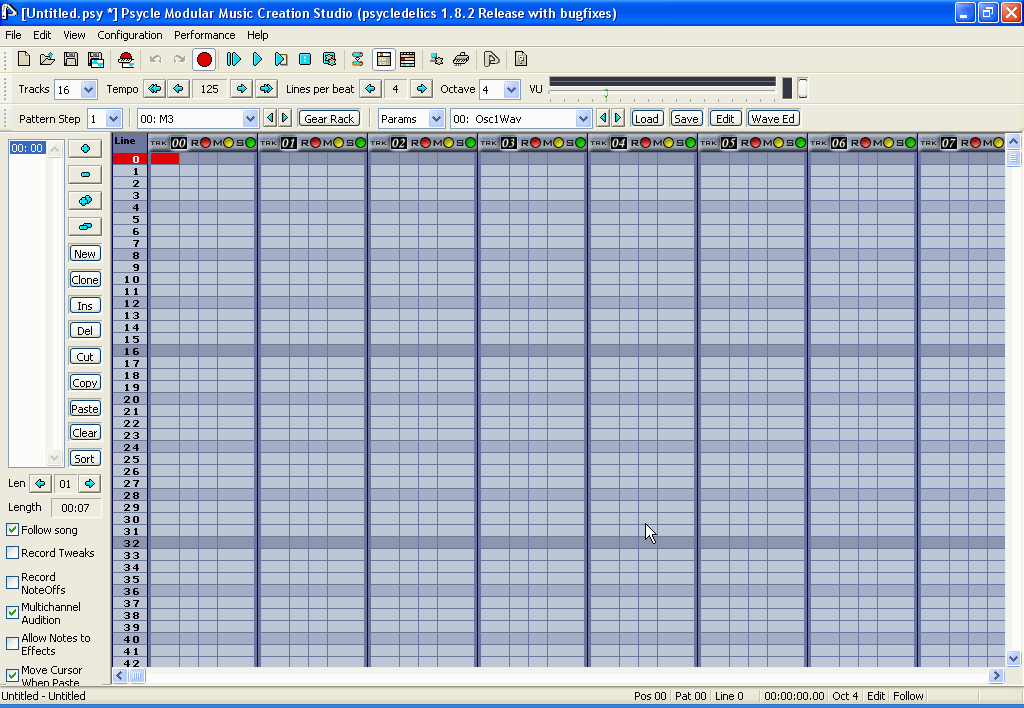
Task: Open the Tracks count dropdown
Action: pyautogui.click(x=89, y=89)
